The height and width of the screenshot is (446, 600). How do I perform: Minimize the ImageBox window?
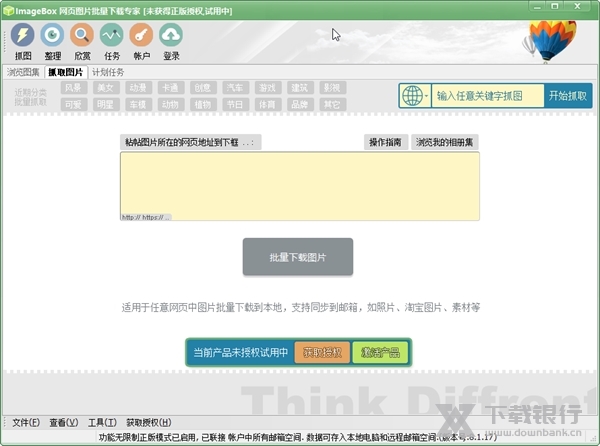(x=538, y=7)
